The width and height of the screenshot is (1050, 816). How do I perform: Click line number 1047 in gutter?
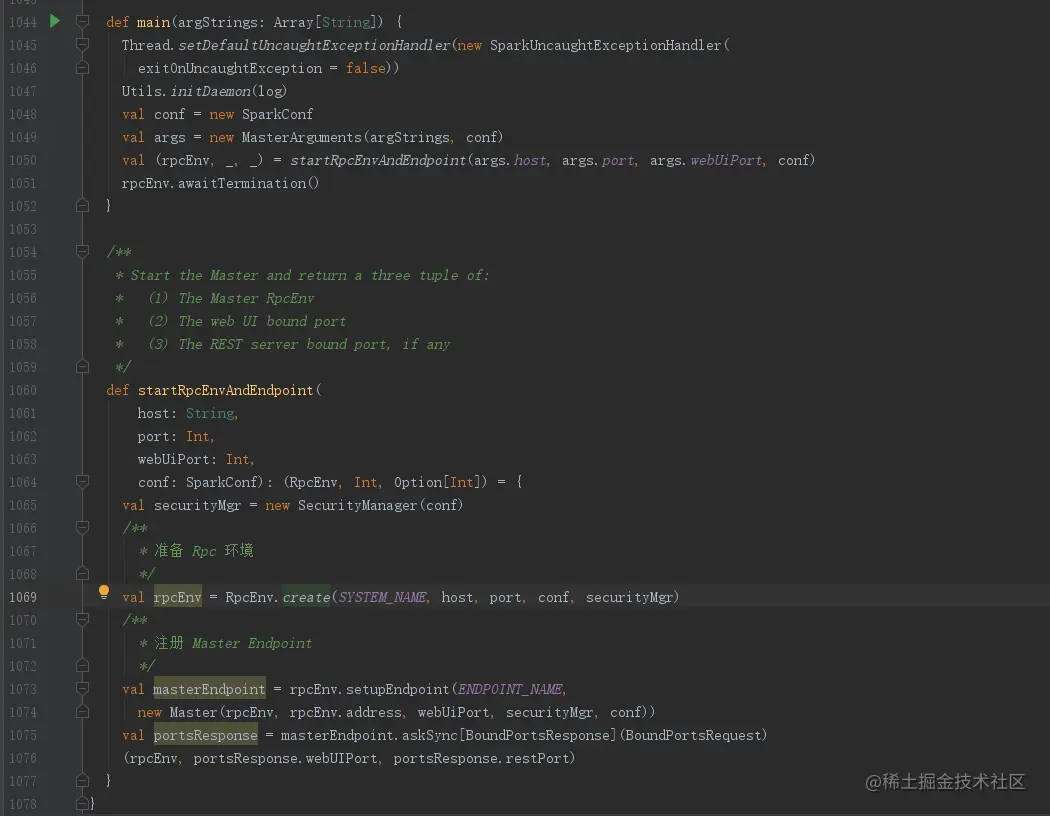pos(23,91)
